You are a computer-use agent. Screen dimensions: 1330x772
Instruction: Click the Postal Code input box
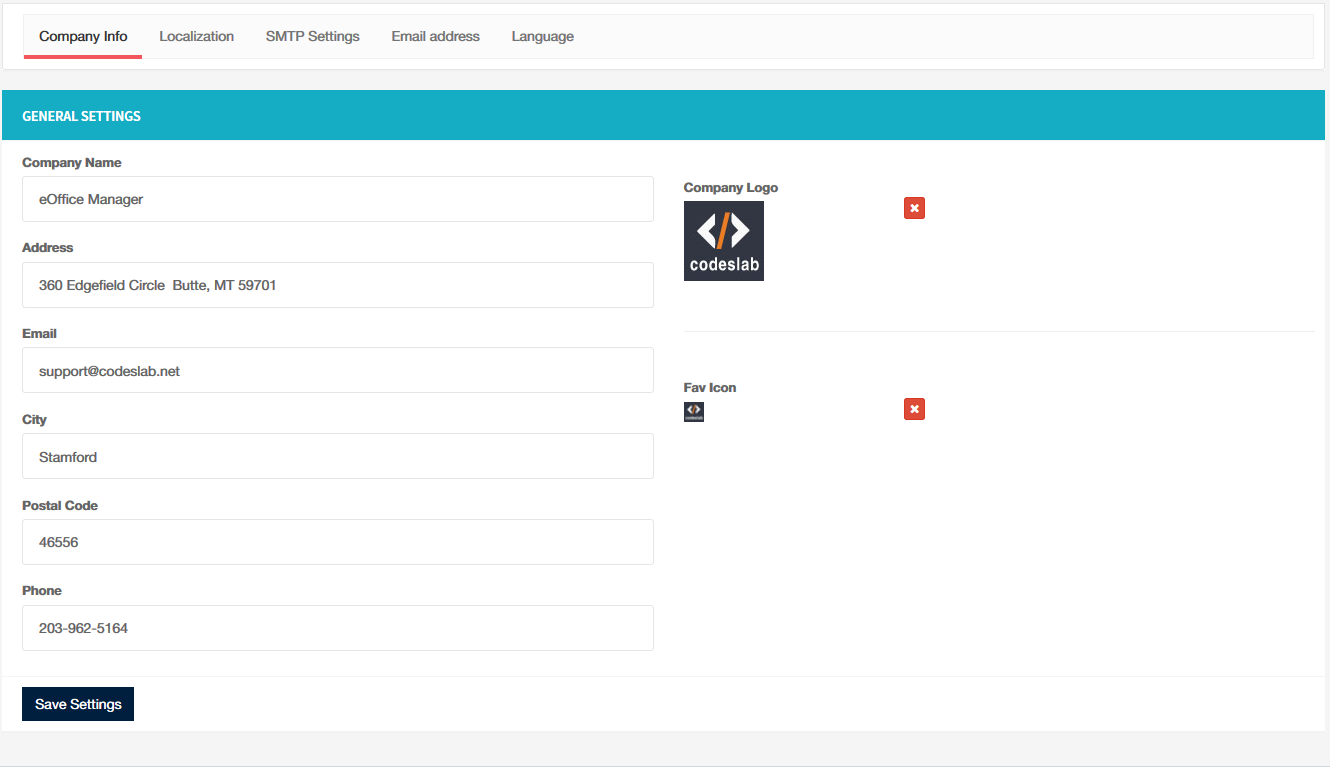coord(338,542)
